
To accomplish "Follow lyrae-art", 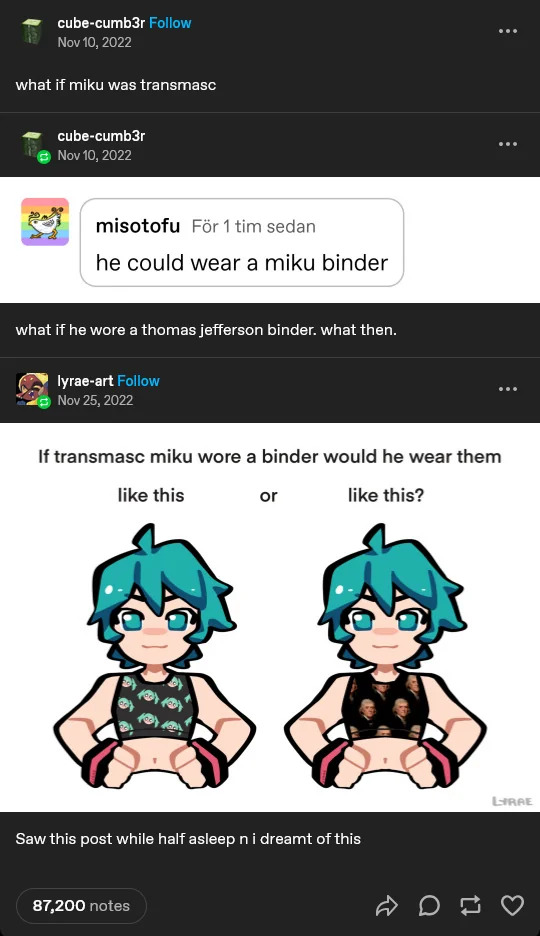I will pos(138,381).
